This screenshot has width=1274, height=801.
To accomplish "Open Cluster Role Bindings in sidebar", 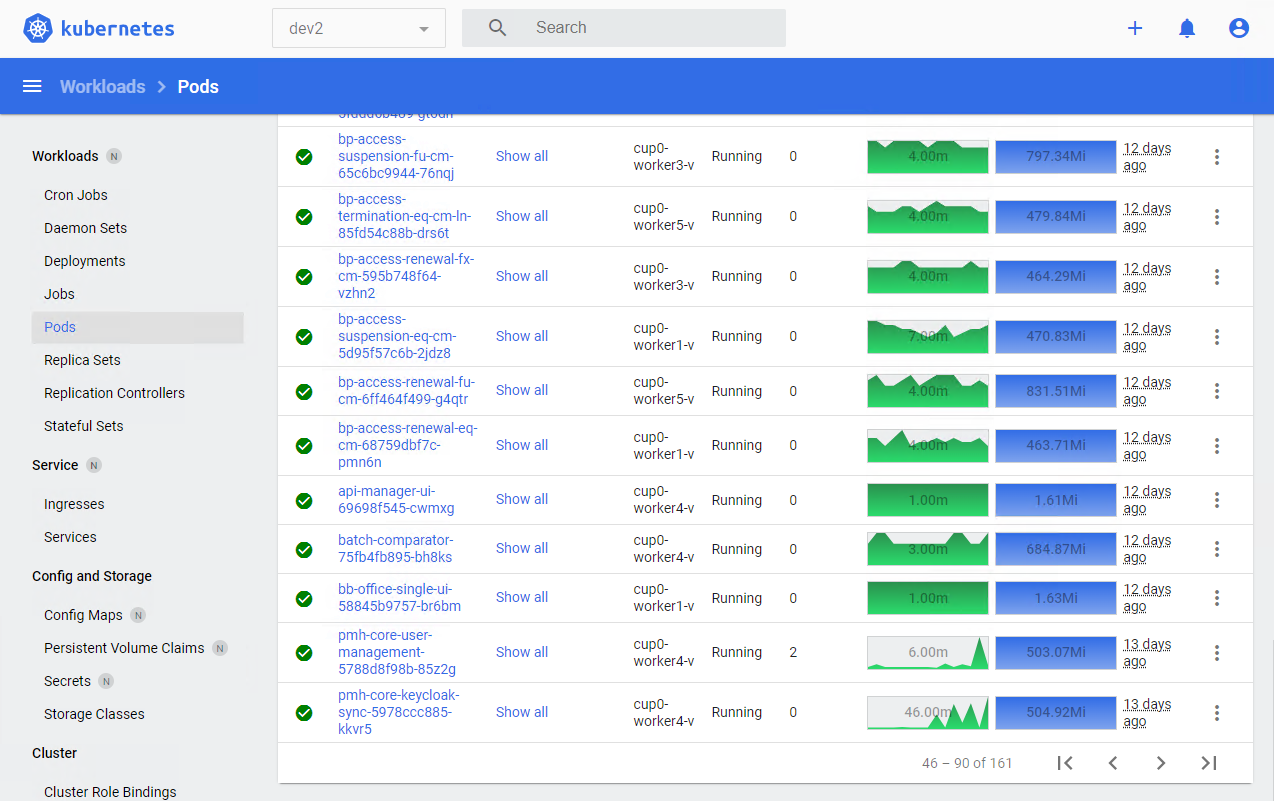I will pos(110,792).
